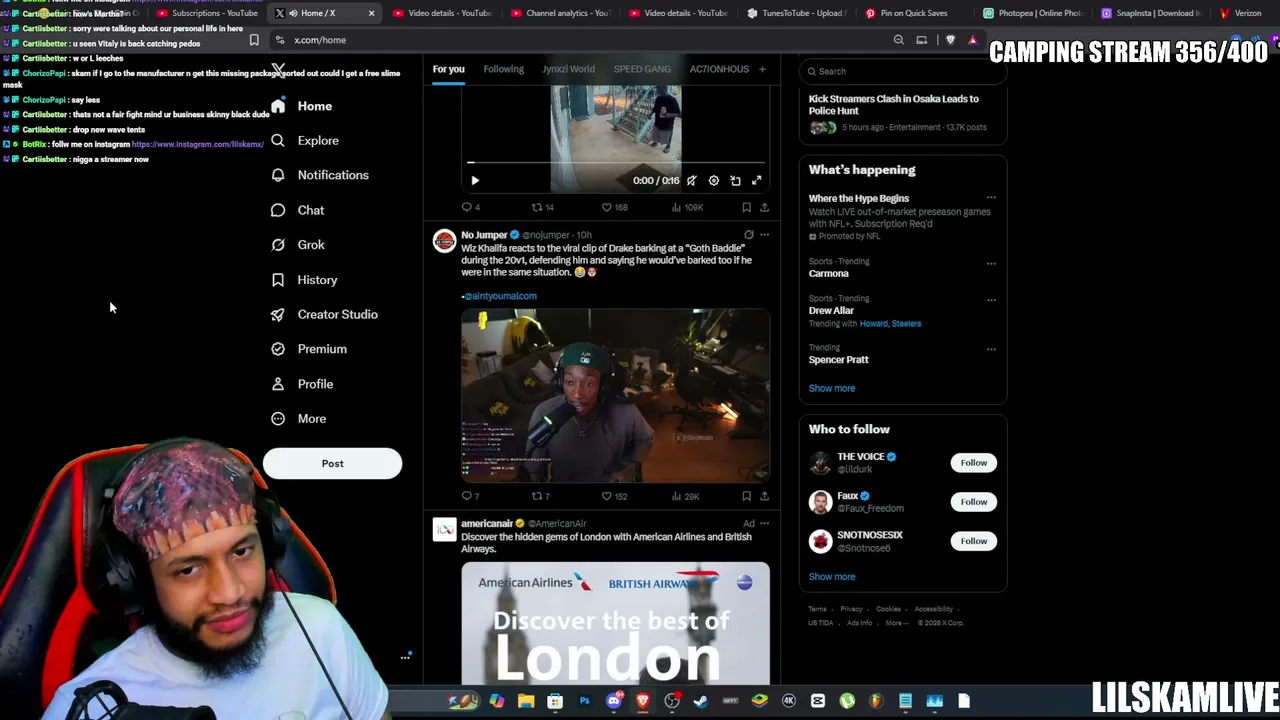This screenshot has width=1280, height=720.
Task: Share the No Jumper post
Action: (764, 496)
